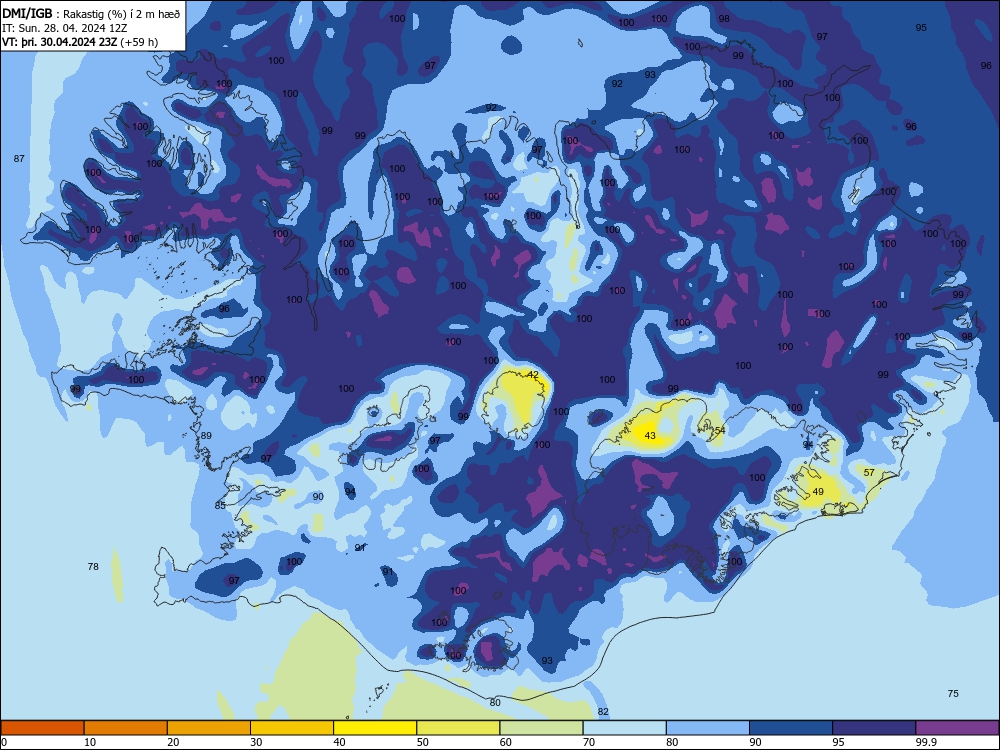Click the humidity value '75' over the southeast sea
This screenshot has height=750, width=1000.
click(953, 693)
